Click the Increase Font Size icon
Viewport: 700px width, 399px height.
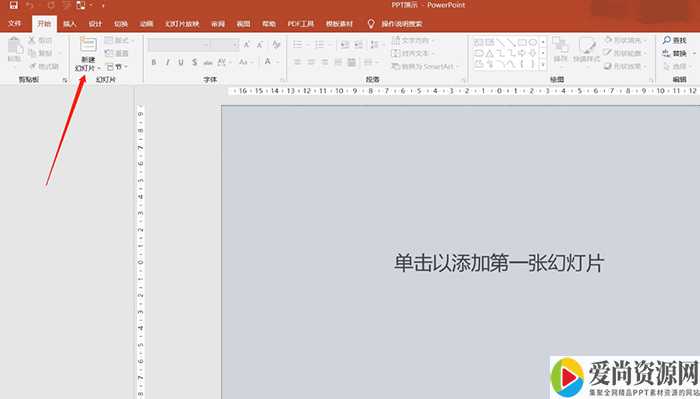point(246,45)
